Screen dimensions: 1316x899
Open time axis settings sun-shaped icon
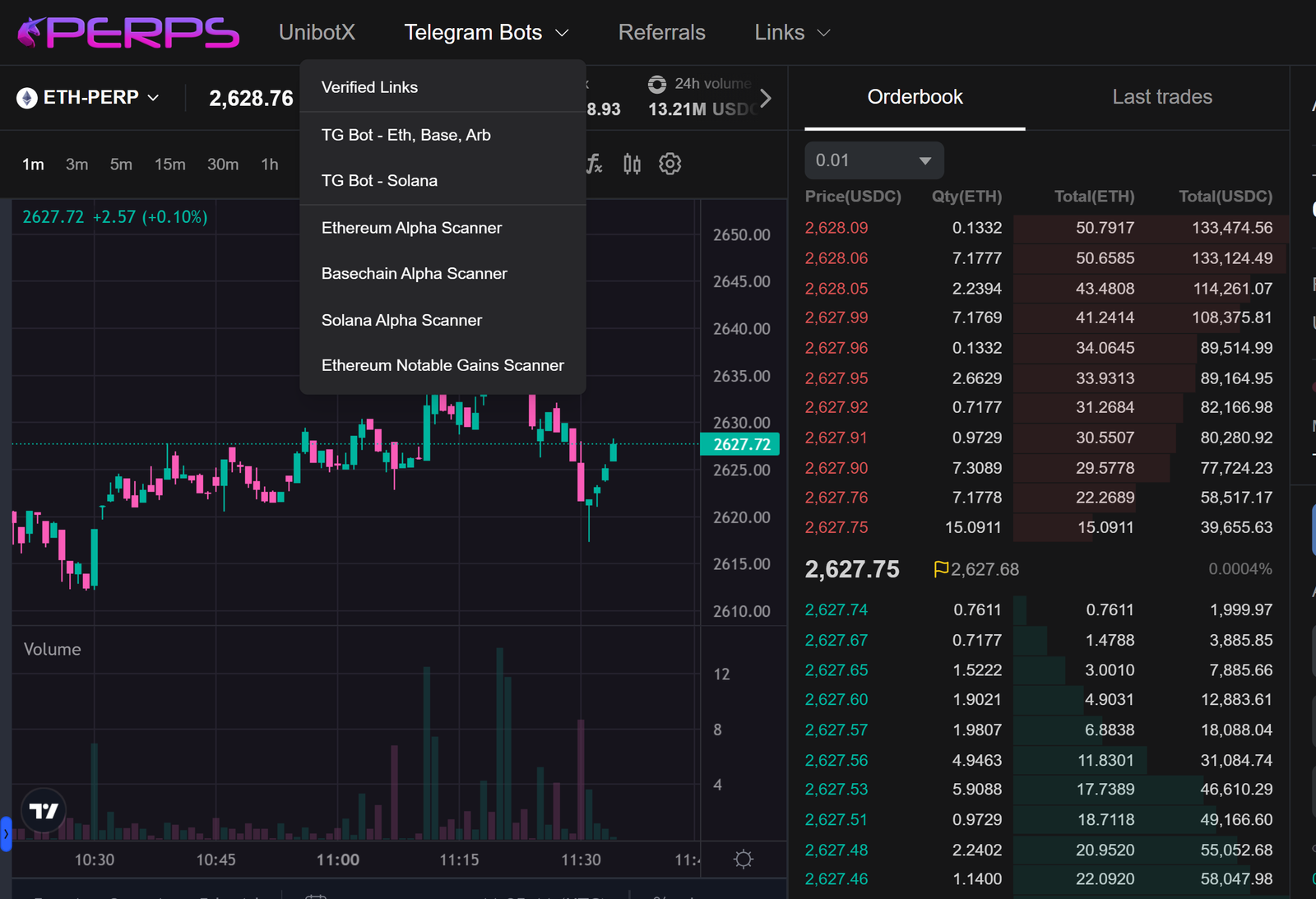[744, 860]
